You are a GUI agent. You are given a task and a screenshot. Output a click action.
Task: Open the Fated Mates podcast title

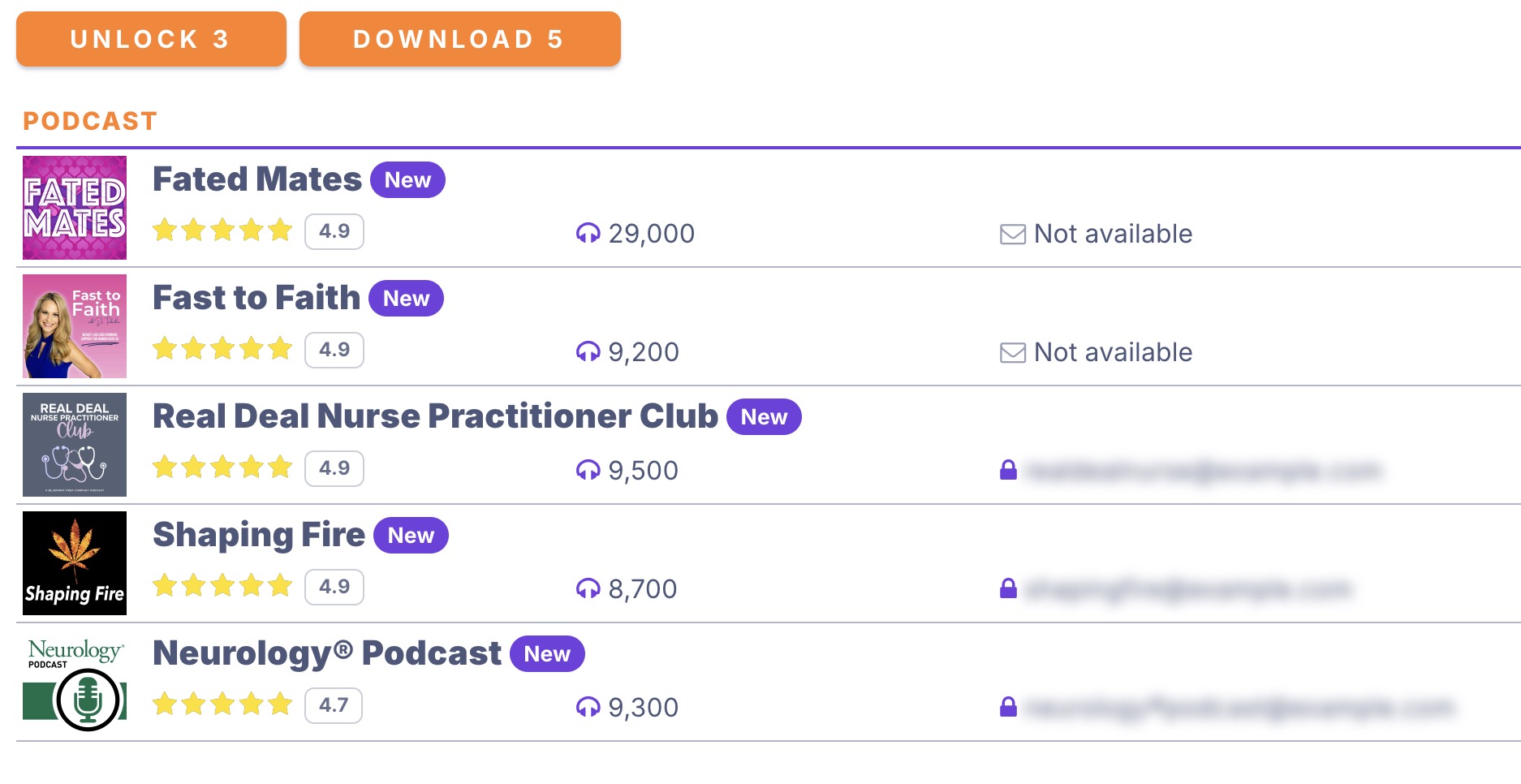(x=256, y=179)
